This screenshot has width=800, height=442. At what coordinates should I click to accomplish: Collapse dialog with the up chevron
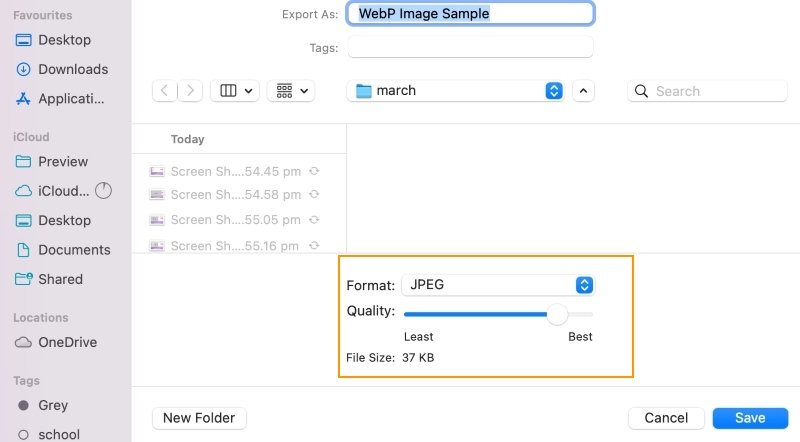coord(583,91)
